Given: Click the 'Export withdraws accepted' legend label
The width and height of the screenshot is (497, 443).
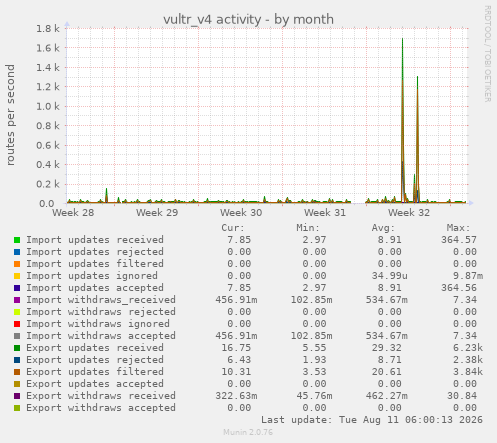Looking at the screenshot, I should (x=101, y=408).
